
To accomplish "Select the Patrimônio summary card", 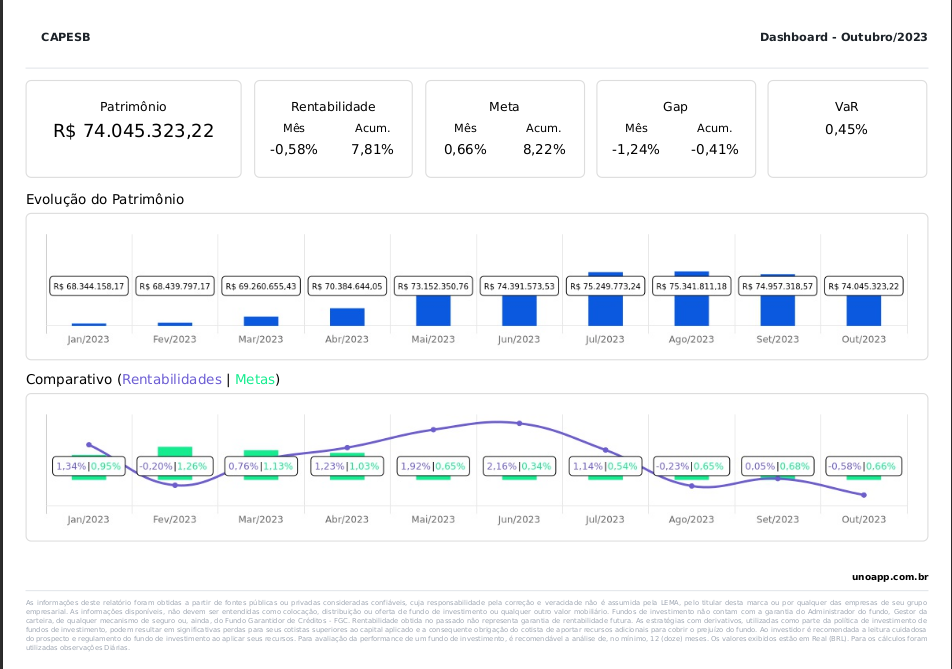I will coord(133,129).
